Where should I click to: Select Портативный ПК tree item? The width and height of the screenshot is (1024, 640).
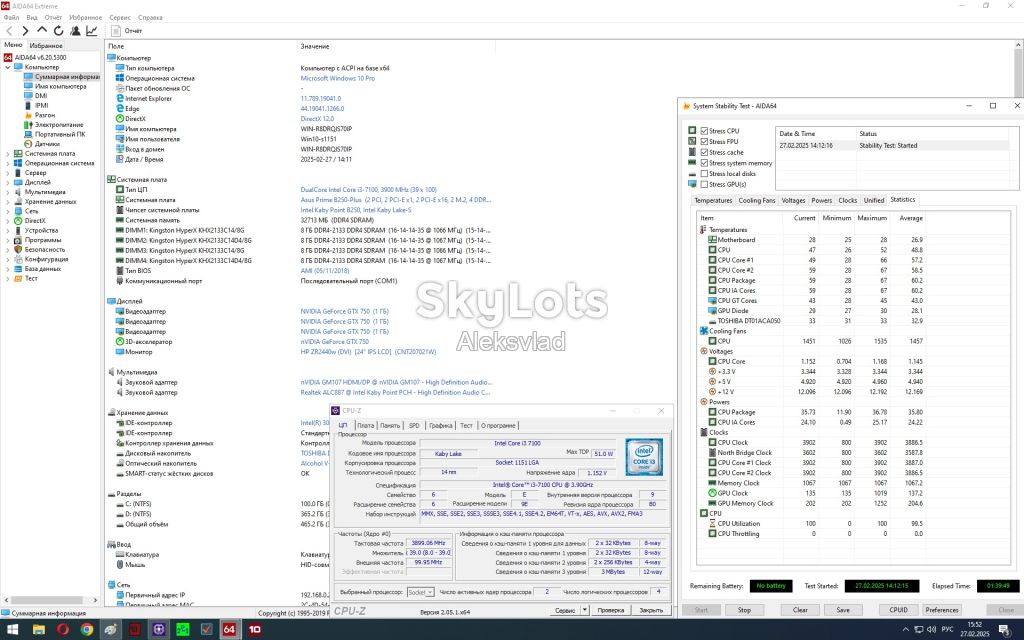tap(60, 134)
